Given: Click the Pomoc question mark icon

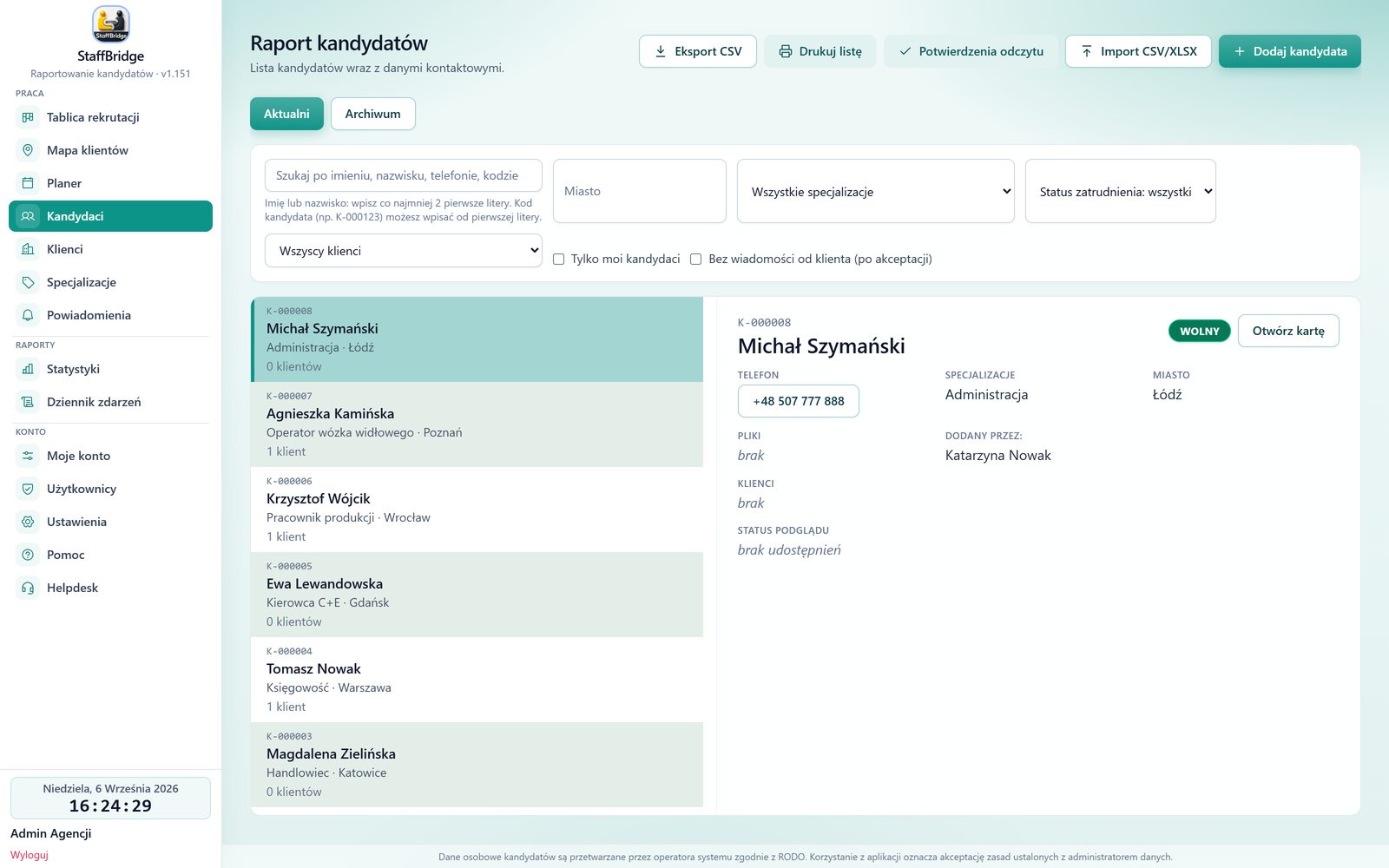Looking at the screenshot, I should (x=28, y=555).
